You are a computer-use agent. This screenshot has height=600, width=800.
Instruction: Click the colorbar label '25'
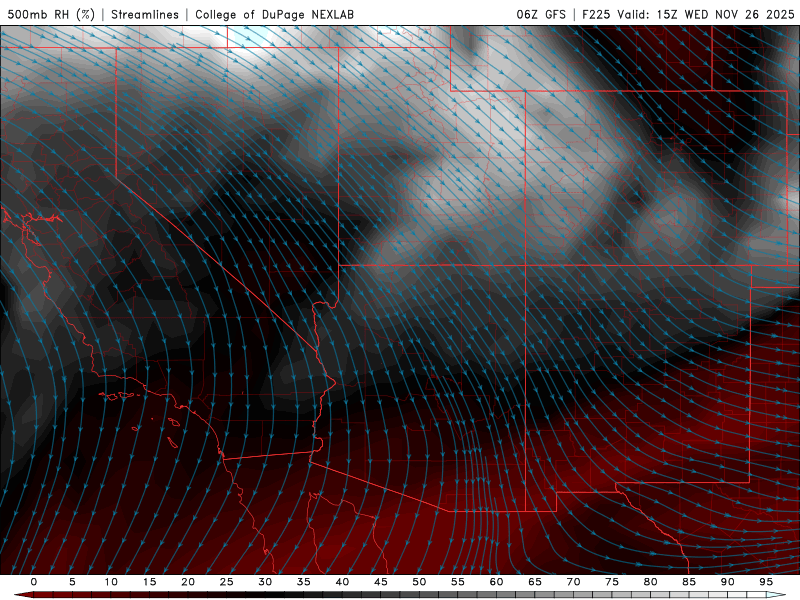(x=227, y=582)
